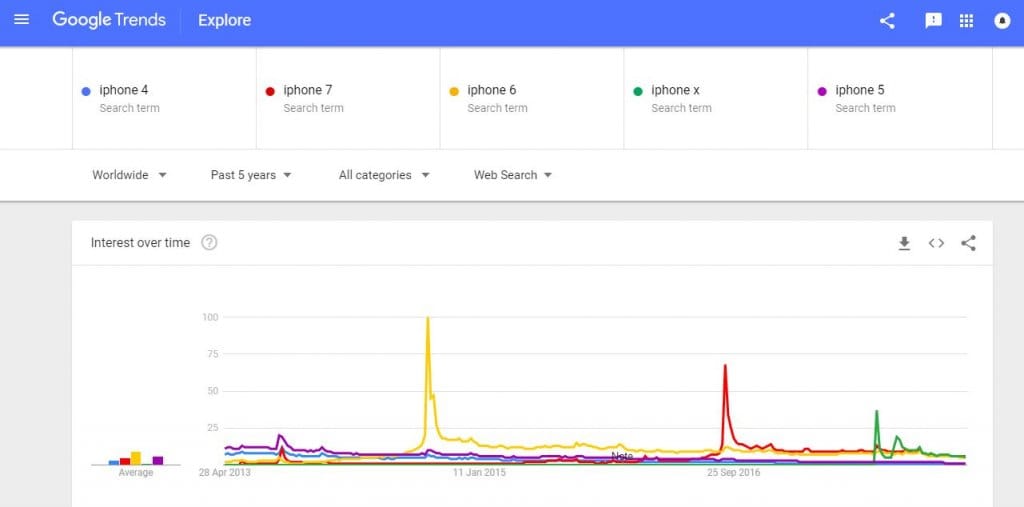The image size is (1024, 507).
Task: Expand the Past 5 years dropdown
Action: coord(251,175)
